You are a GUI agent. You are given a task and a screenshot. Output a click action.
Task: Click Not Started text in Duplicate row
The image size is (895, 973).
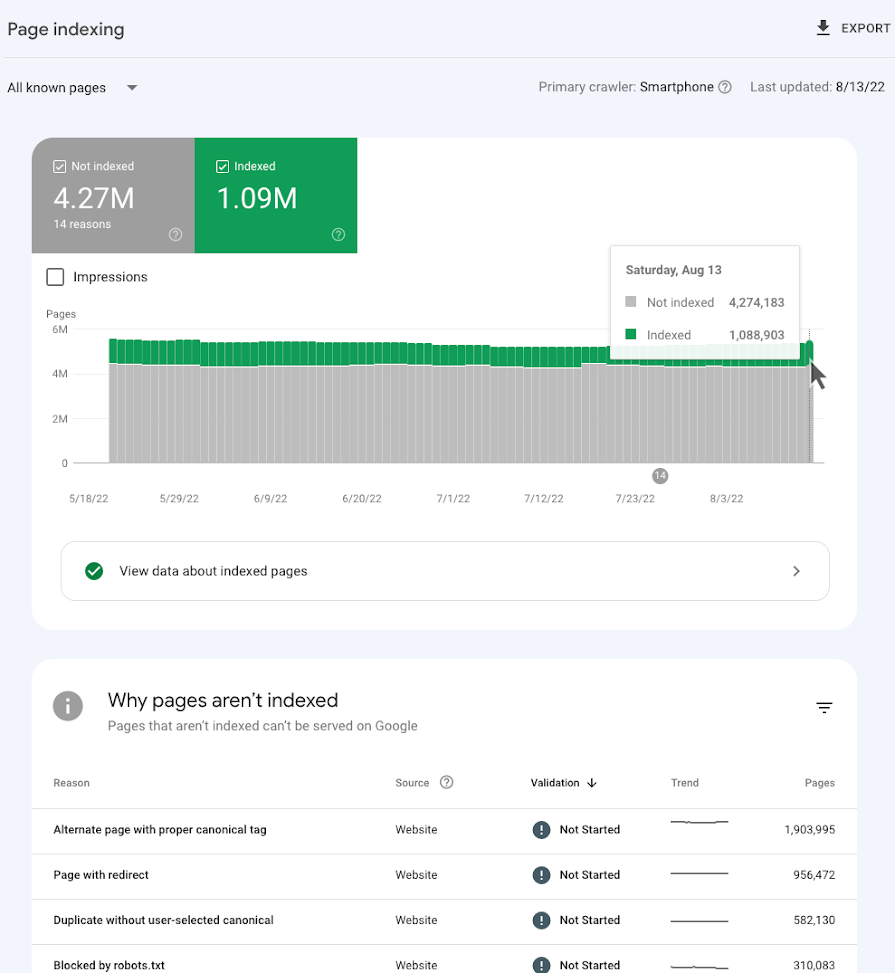590,920
